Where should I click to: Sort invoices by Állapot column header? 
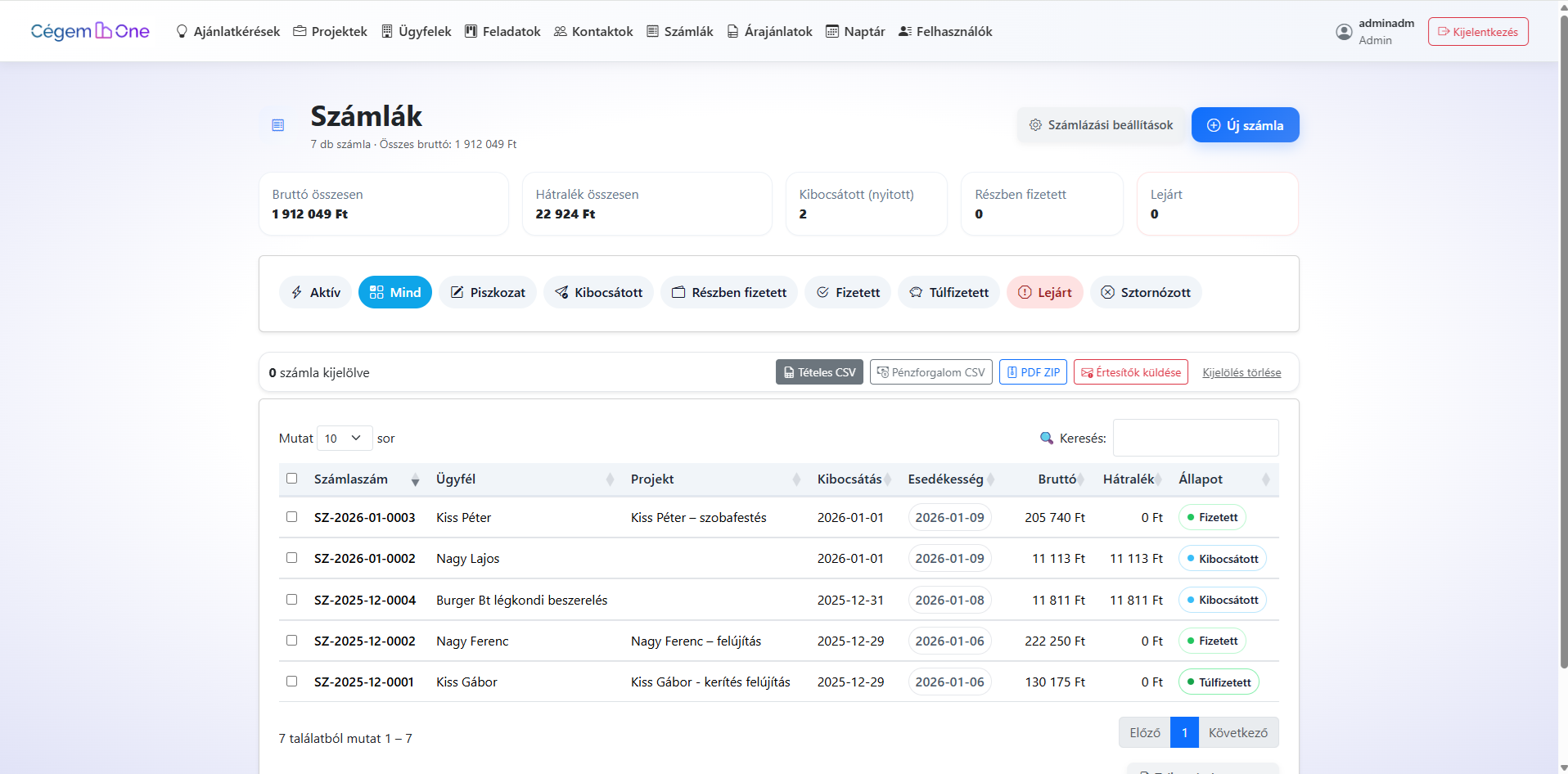click(x=1201, y=479)
